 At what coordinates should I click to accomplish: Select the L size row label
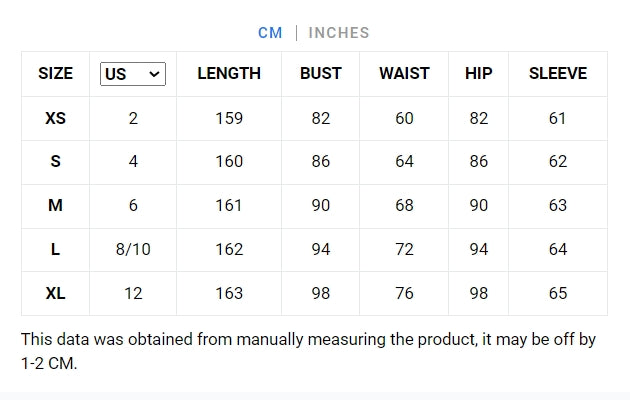pyautogui.click(x=56, y=250)
